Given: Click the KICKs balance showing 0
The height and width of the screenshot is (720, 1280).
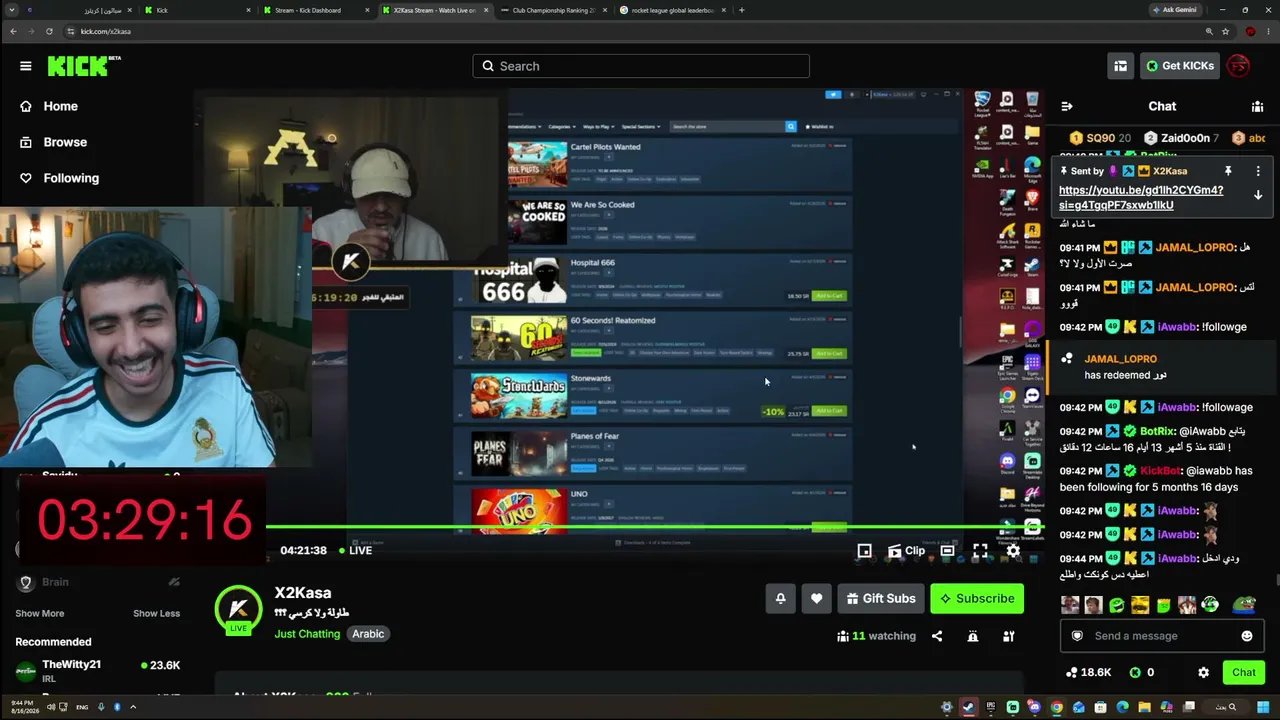Looking at the screenshot, I should coord(1143,673).
